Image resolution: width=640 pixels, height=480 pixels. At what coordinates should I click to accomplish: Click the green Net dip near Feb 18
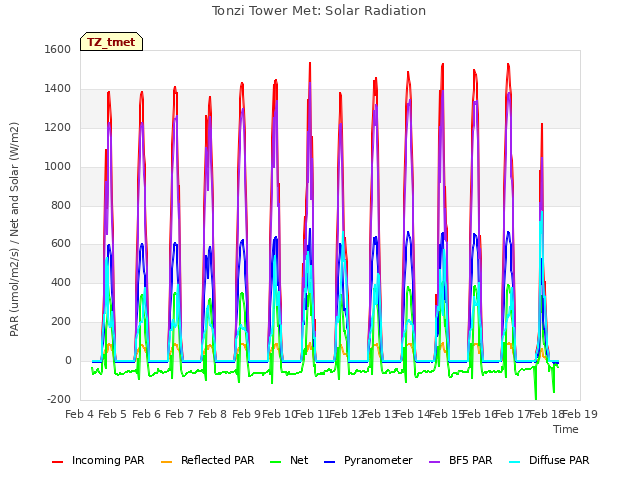536,397
